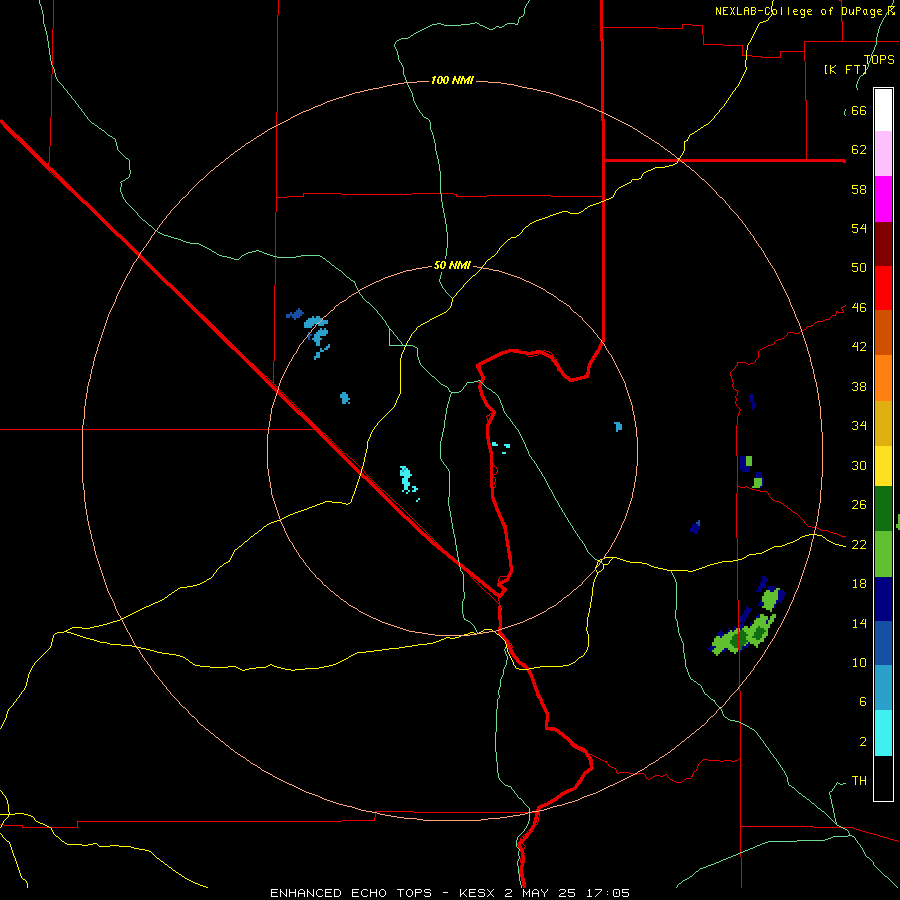Click the '46' legend value

[x=859, y=307]
